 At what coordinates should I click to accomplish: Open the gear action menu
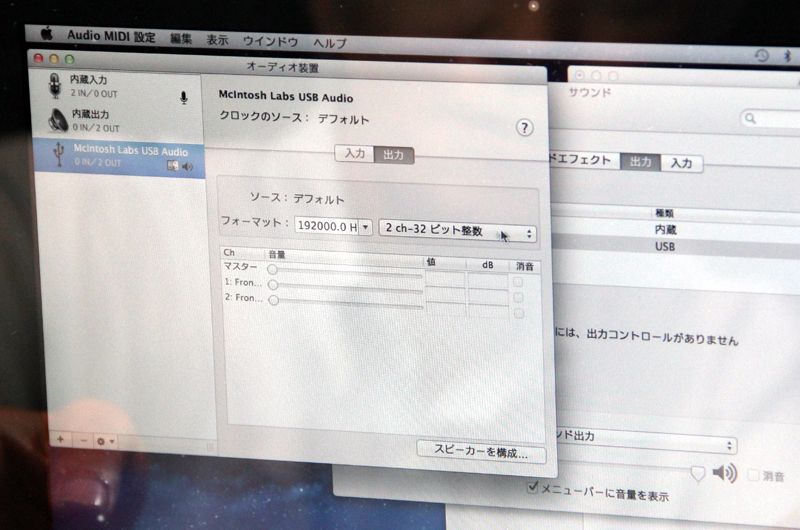coord(106,441)
